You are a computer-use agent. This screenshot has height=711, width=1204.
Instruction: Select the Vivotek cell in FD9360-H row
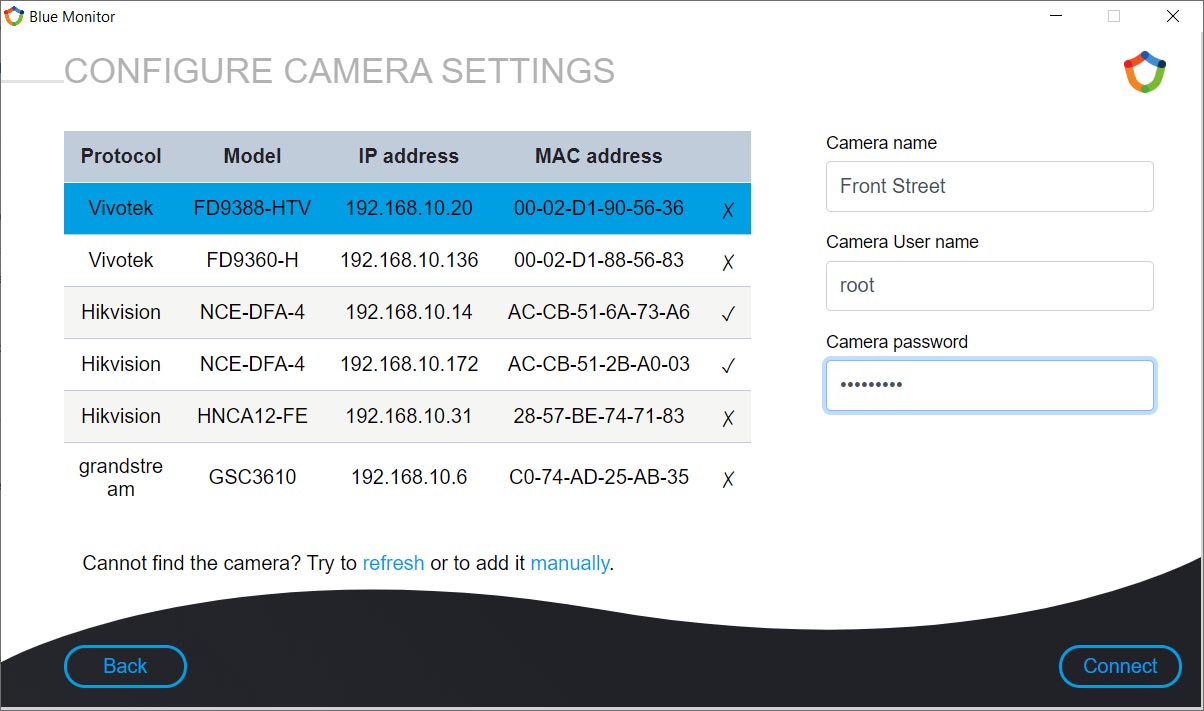pos(121,260)
